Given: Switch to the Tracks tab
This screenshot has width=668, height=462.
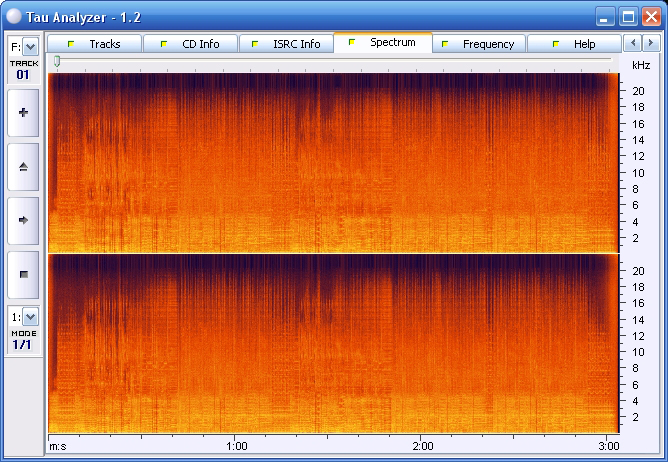Looking at the screenshot, I should (94, 44).
